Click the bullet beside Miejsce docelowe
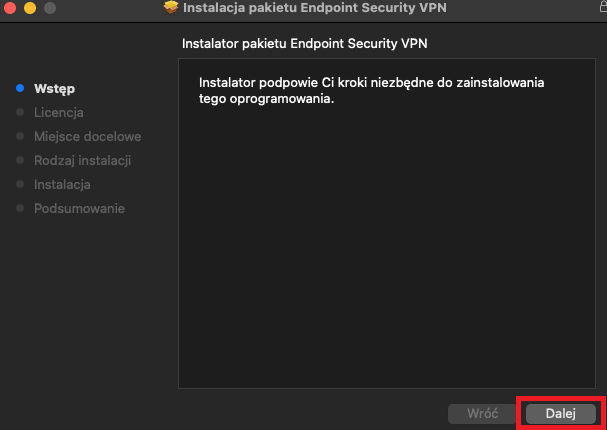This screenshot has width=607, height=430. coord(20,136)
